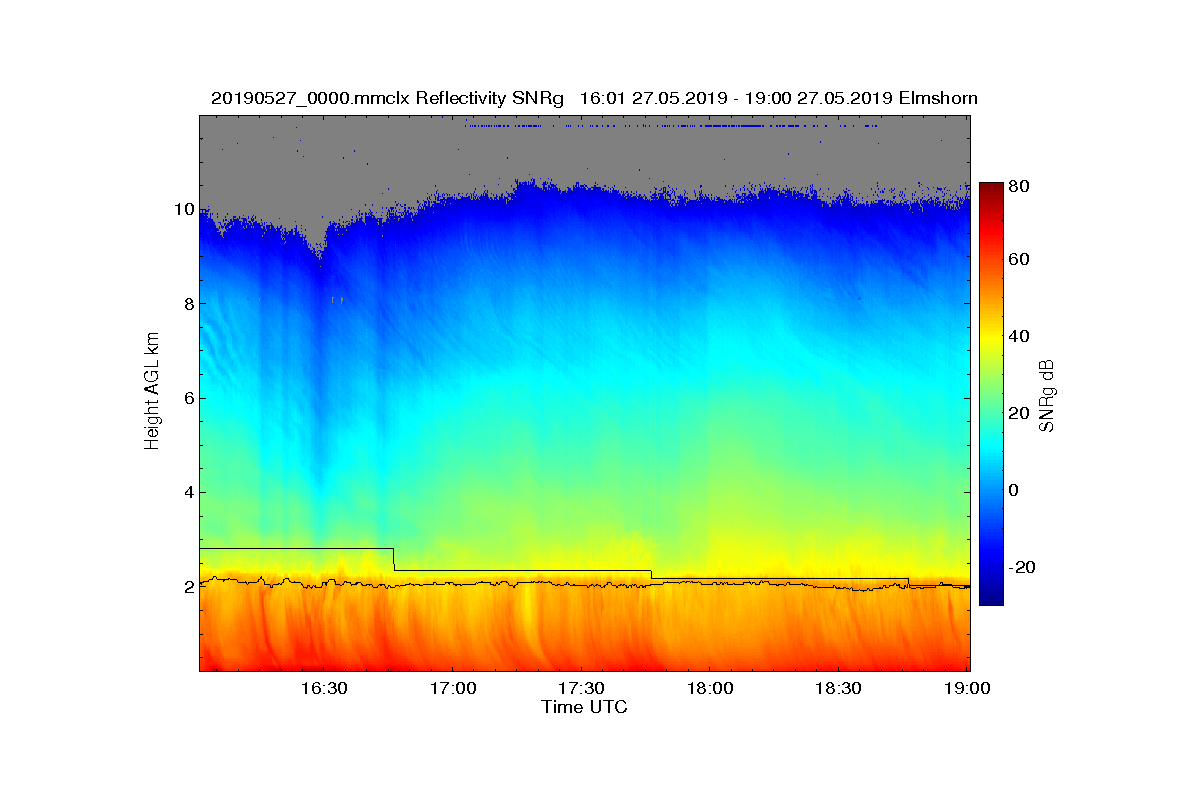Click the height tick label 6
1200x800 pixels.
click(189, 398)
